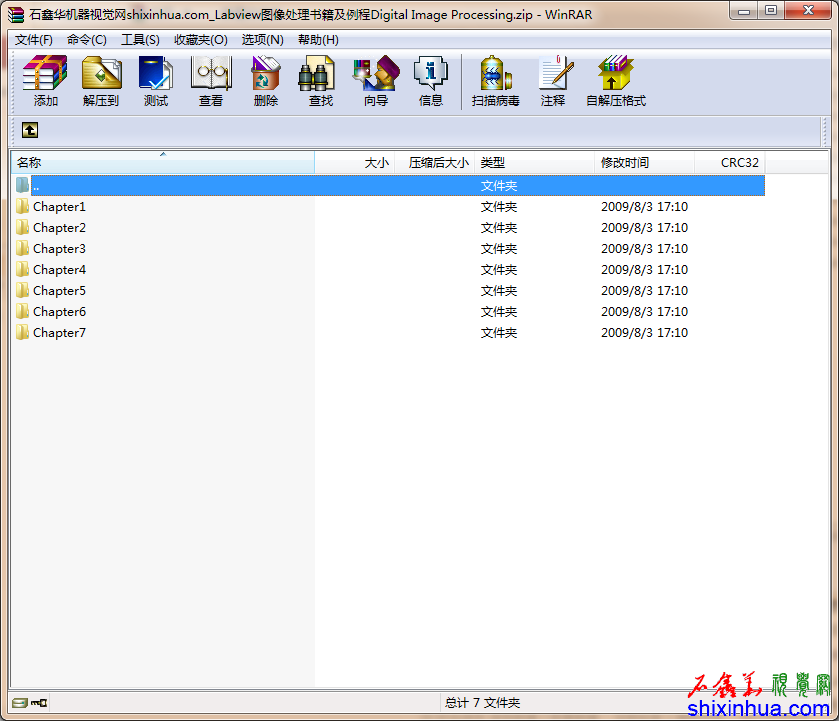This screenshot has width=839, height=721.
Task: Open the View (查看) toolbar icon
Action: 210,81
